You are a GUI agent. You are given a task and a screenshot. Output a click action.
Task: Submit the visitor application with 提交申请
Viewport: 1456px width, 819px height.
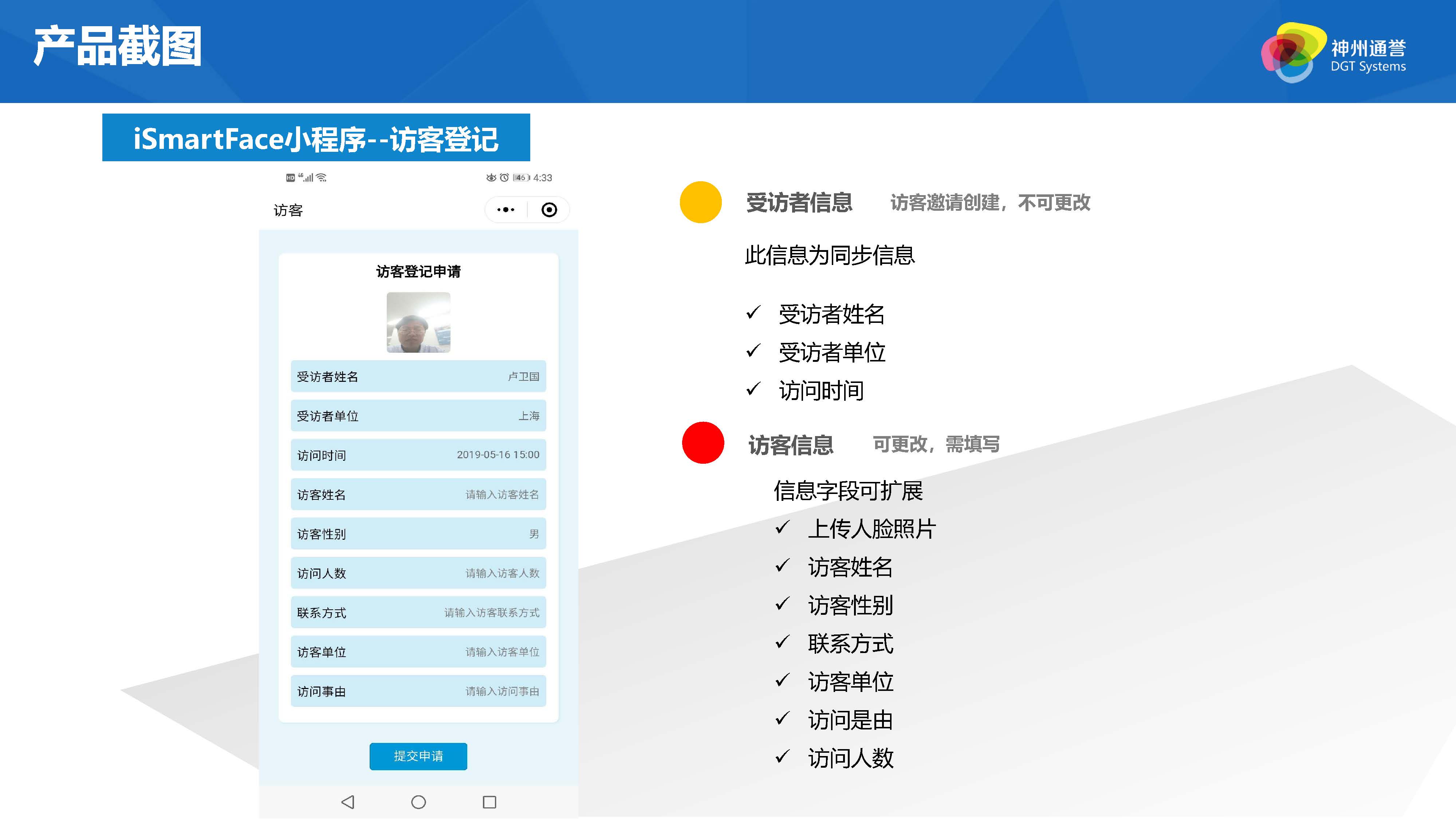(x=418, y=756)
